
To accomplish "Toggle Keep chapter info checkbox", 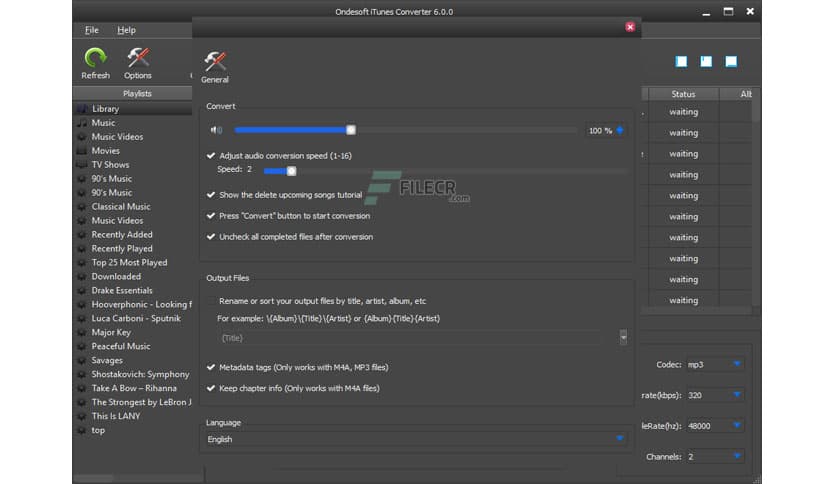I will [x=211, y=388].
